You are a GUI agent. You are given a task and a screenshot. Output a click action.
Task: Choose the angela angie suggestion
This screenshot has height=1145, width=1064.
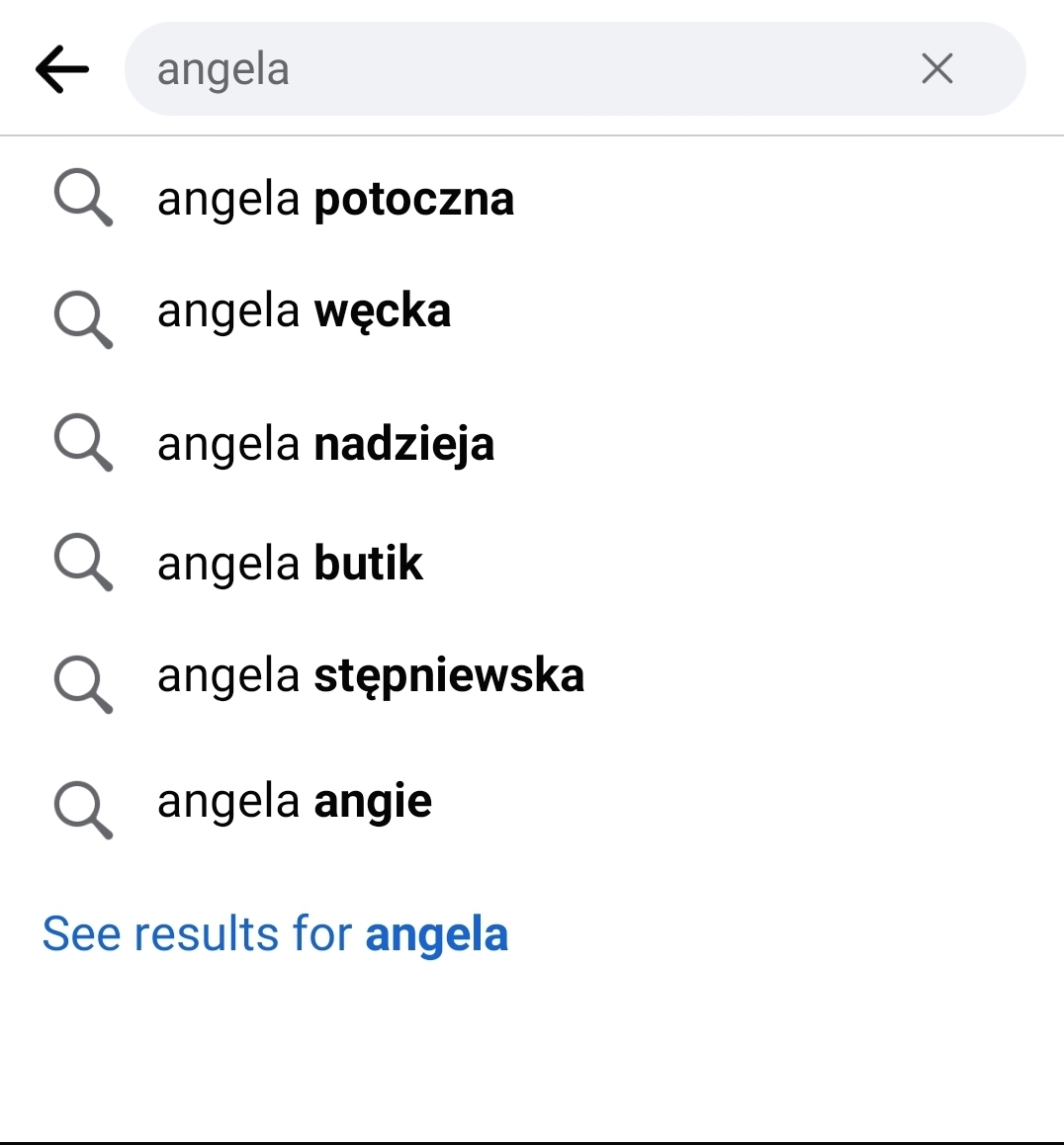click(x=294, y=801)
